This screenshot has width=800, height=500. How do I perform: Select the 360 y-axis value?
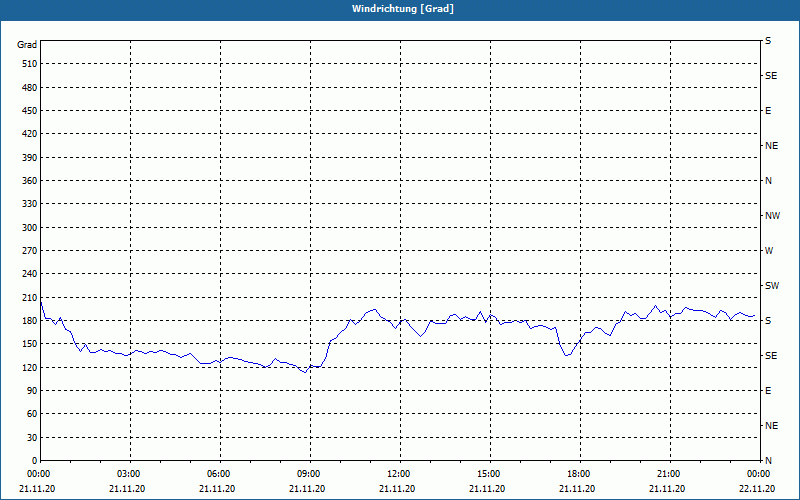(x=30, y=181)
